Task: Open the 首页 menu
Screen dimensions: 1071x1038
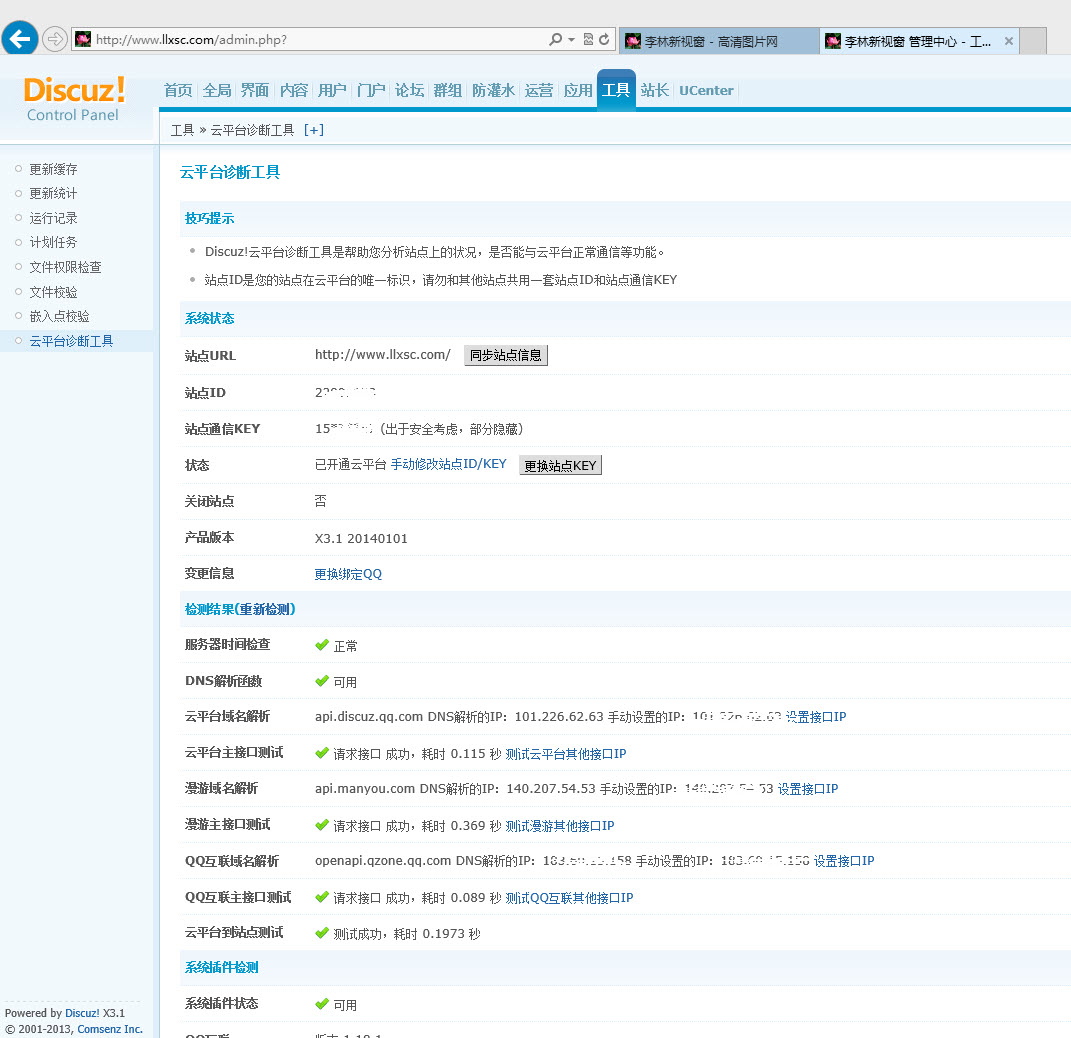Action: (178, 90)
